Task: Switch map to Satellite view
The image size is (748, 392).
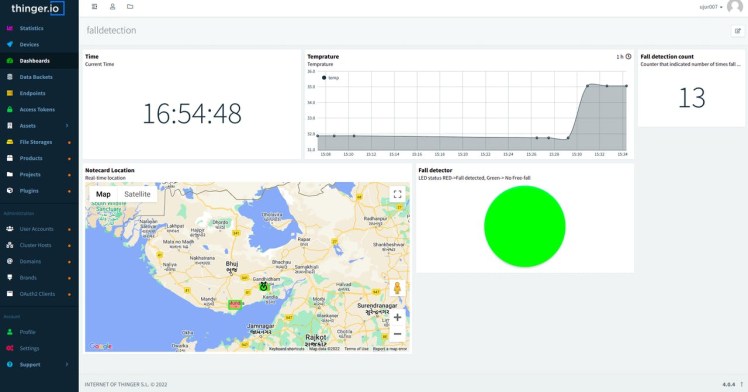Action: (137, 194)
